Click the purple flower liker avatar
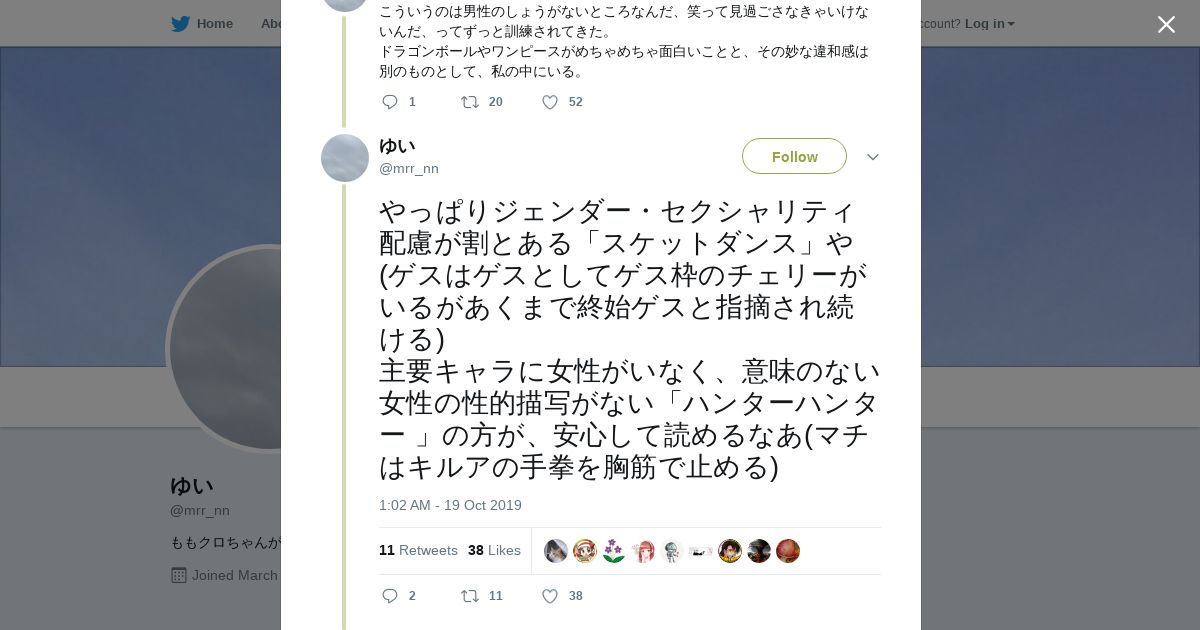This screenshot has width=1200, height=630. click(614, 551)
